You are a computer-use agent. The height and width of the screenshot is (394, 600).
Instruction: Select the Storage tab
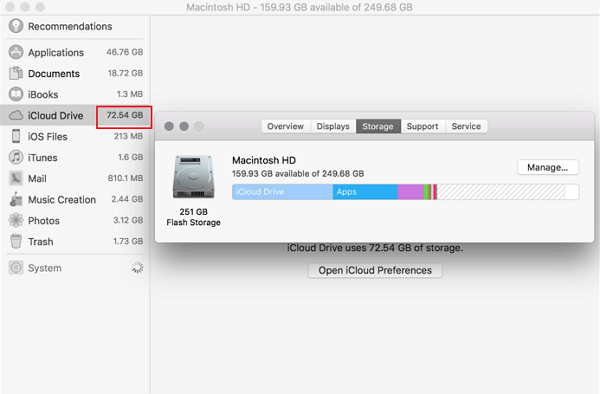pos(378,126)
